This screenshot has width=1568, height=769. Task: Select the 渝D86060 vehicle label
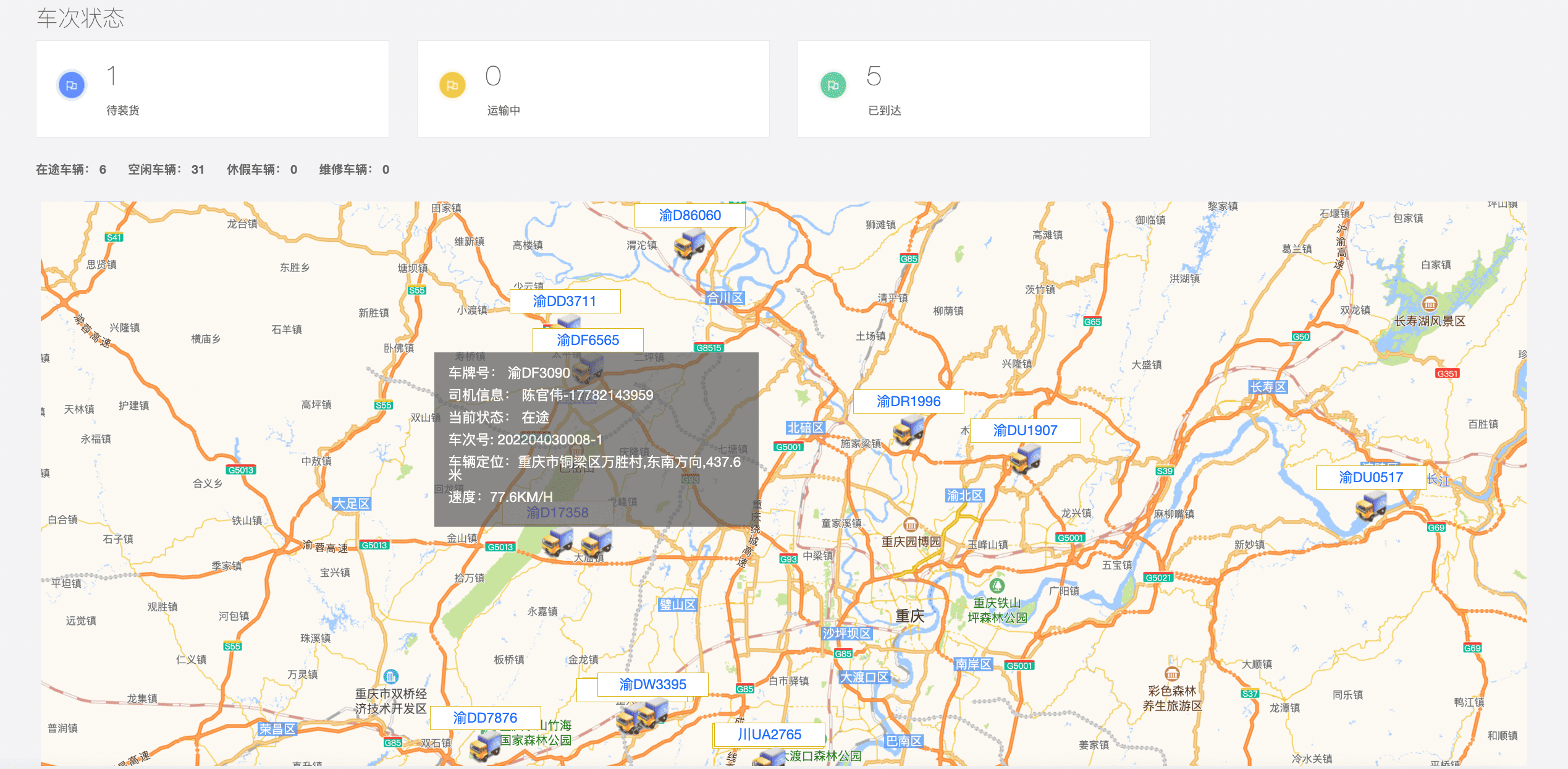pyautogui.click(x=690, y=215)
